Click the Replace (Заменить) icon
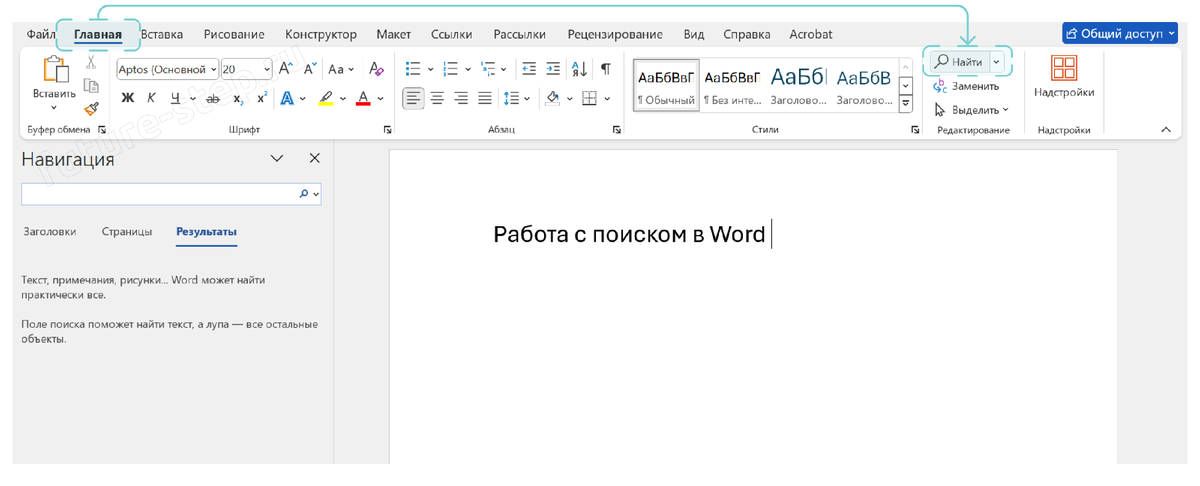The image size is (1200, 486). [x=940, y=86]
